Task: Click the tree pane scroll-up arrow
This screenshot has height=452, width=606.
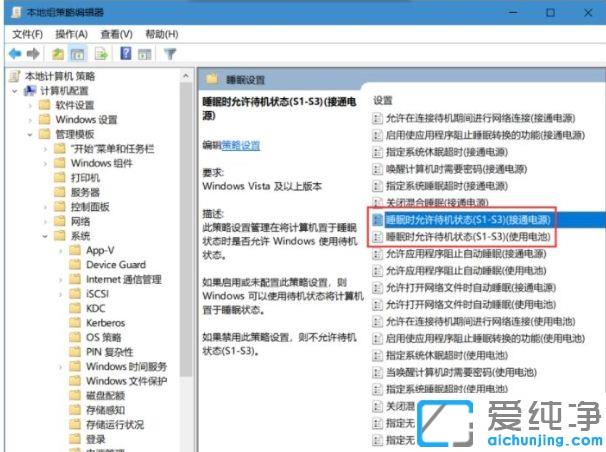Action: pyautogui.click(x=186, y=76)
